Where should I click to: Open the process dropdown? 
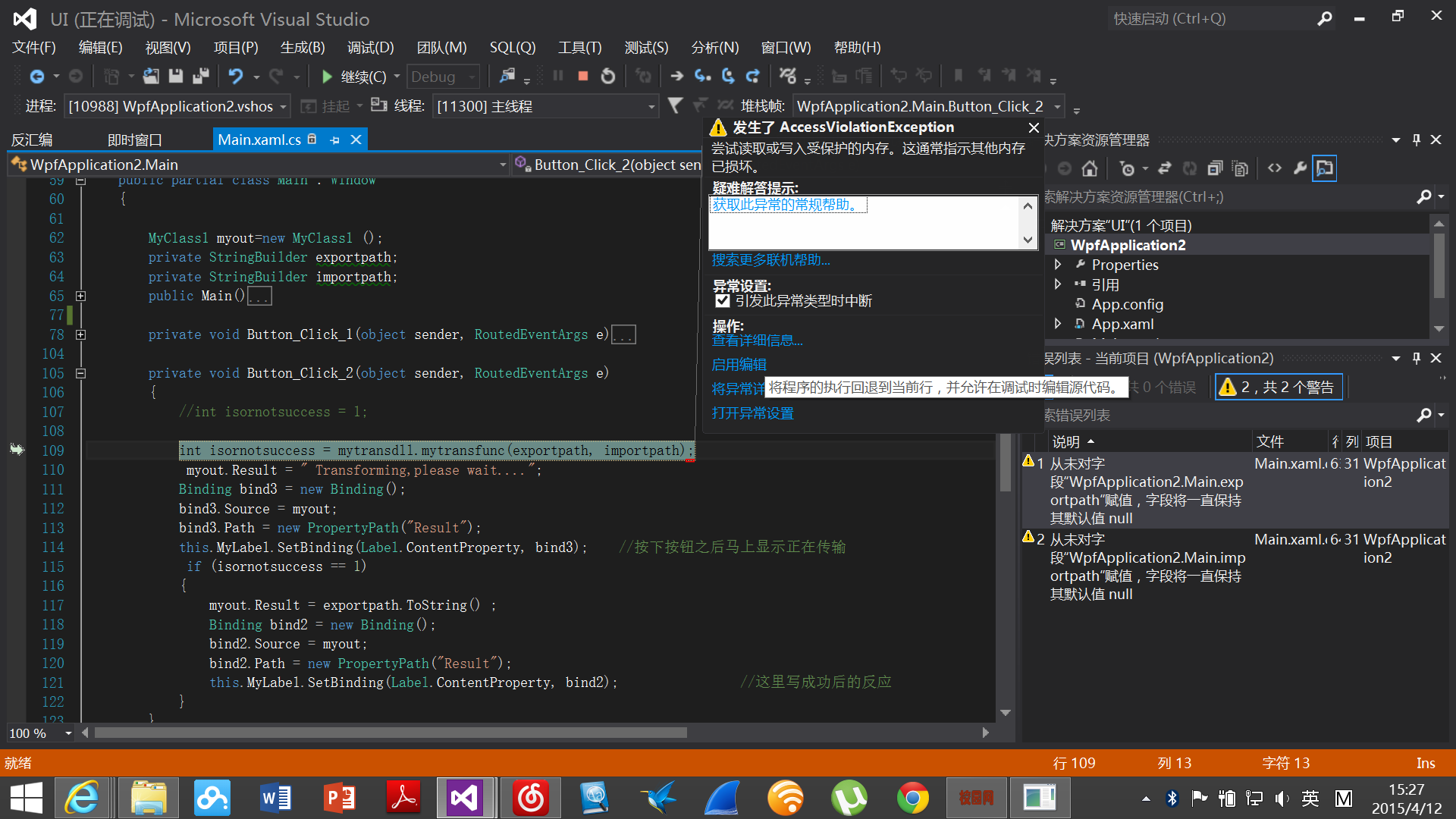[x=283, y=106]
